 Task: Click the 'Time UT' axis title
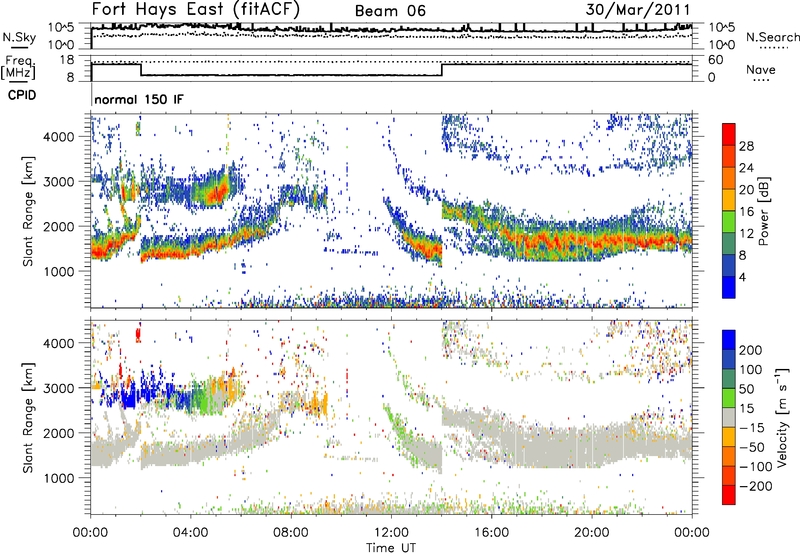(391, 547)
